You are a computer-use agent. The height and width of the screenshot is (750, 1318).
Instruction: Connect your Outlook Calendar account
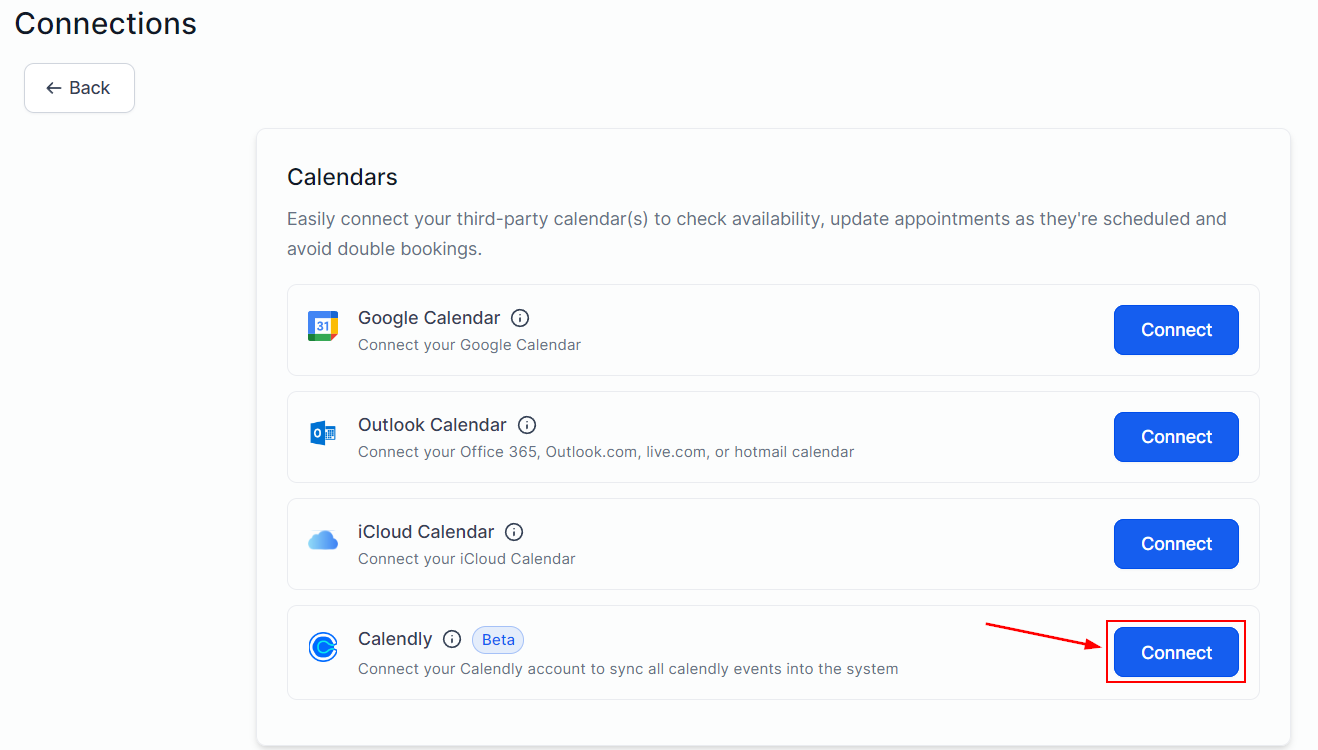point(1176,436)
